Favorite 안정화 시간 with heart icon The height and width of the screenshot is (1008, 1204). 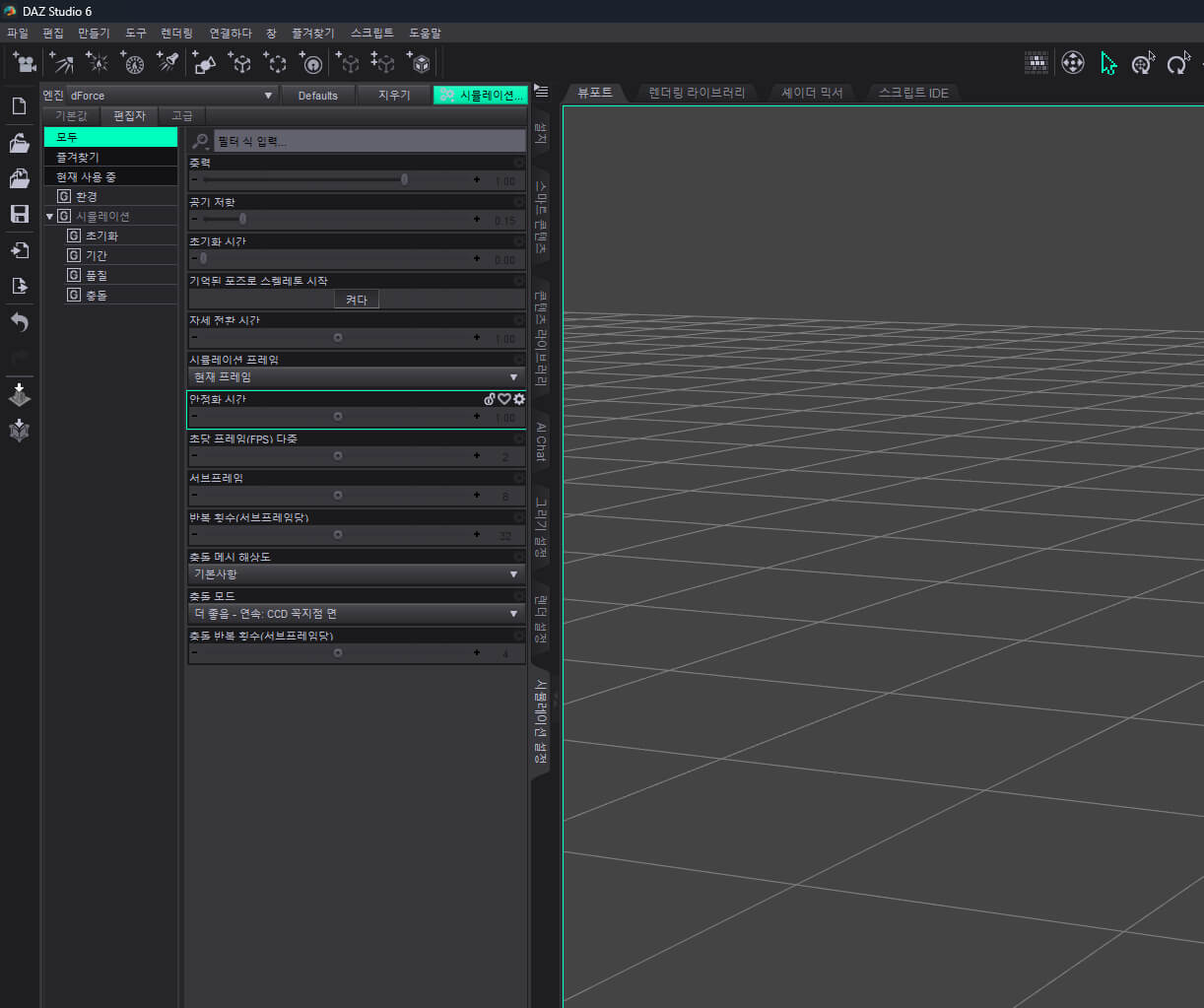point(504,399)
